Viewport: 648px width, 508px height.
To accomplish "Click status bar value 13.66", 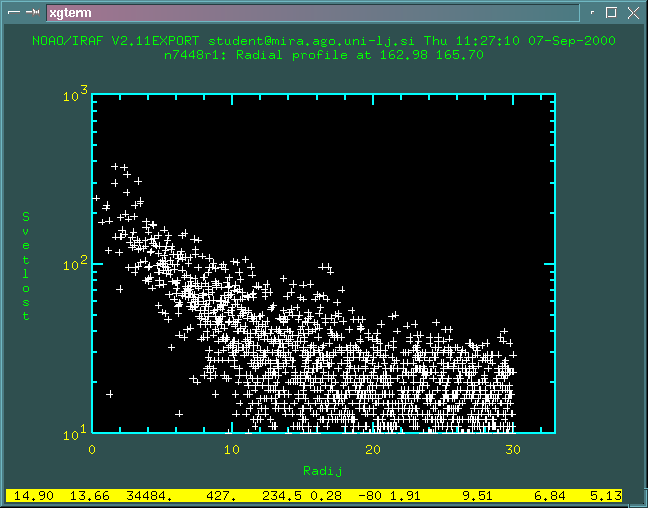I will pos(90,495).
